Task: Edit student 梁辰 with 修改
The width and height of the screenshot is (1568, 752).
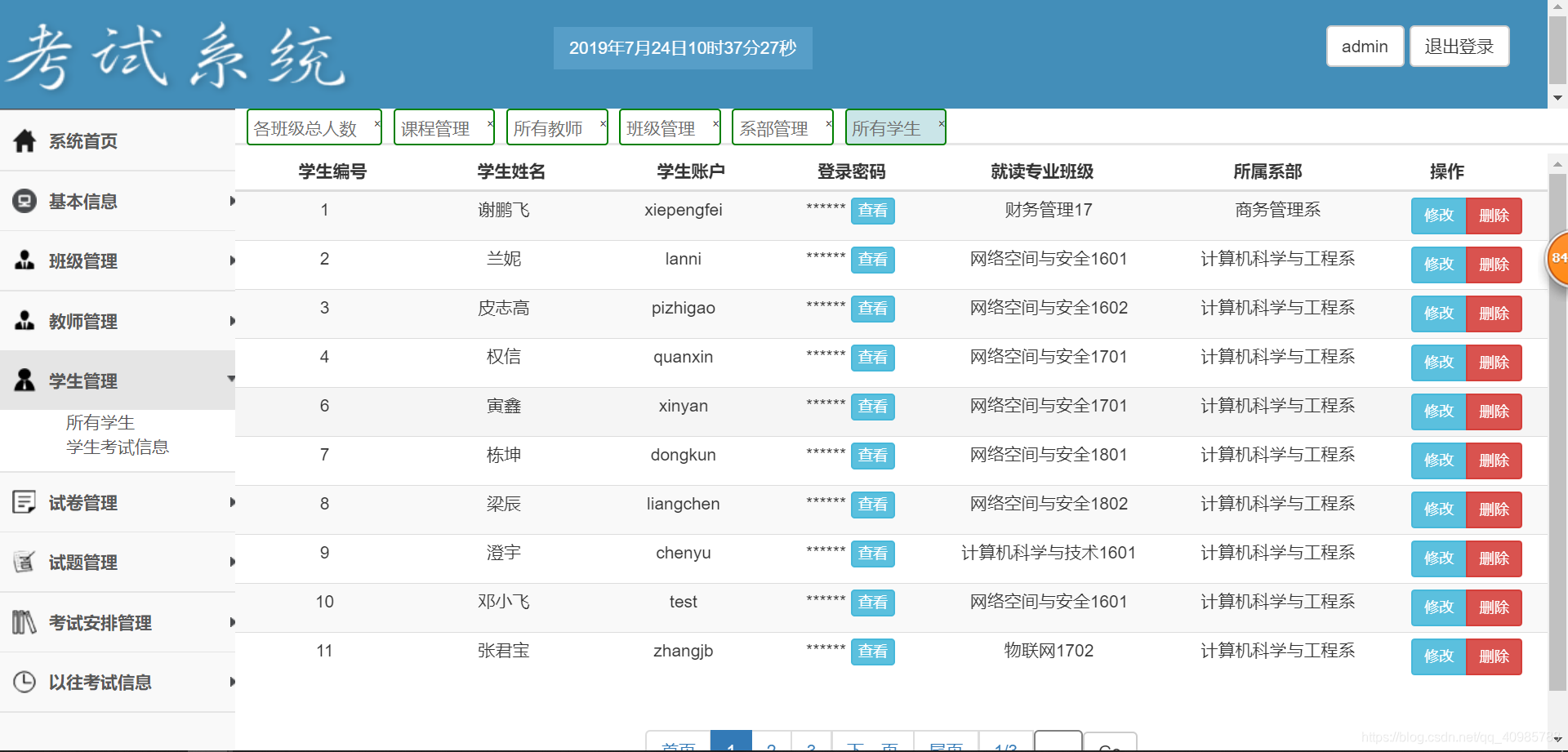Action: 1439,509
